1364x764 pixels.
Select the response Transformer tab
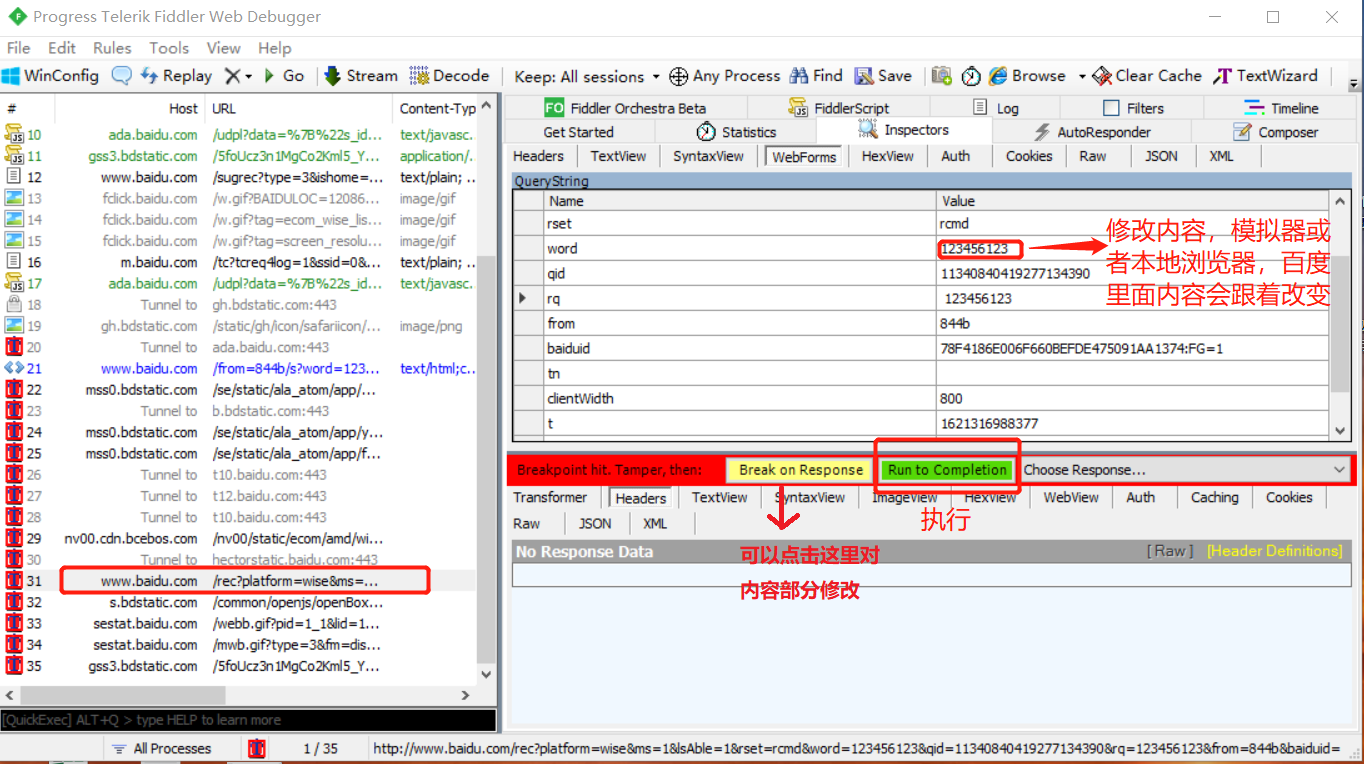coord(550,497)
